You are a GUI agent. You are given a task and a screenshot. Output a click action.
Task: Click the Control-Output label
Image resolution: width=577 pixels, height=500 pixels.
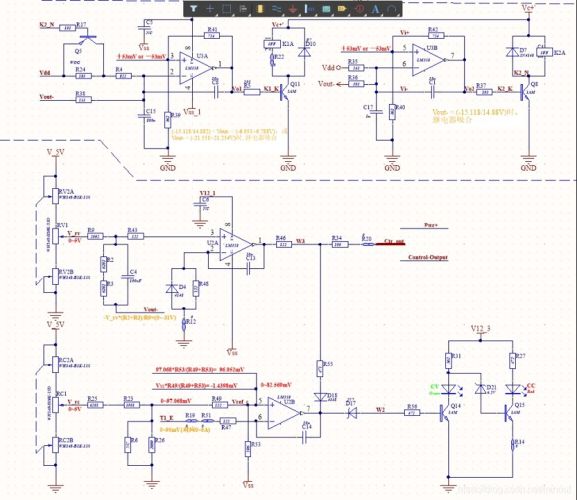[428, 257]
